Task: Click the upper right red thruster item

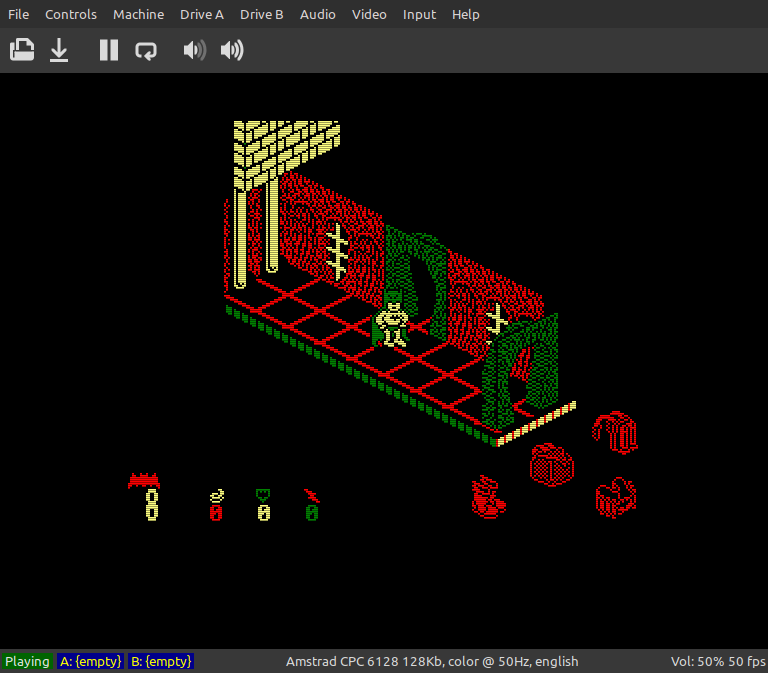Action: coord(615,432)
